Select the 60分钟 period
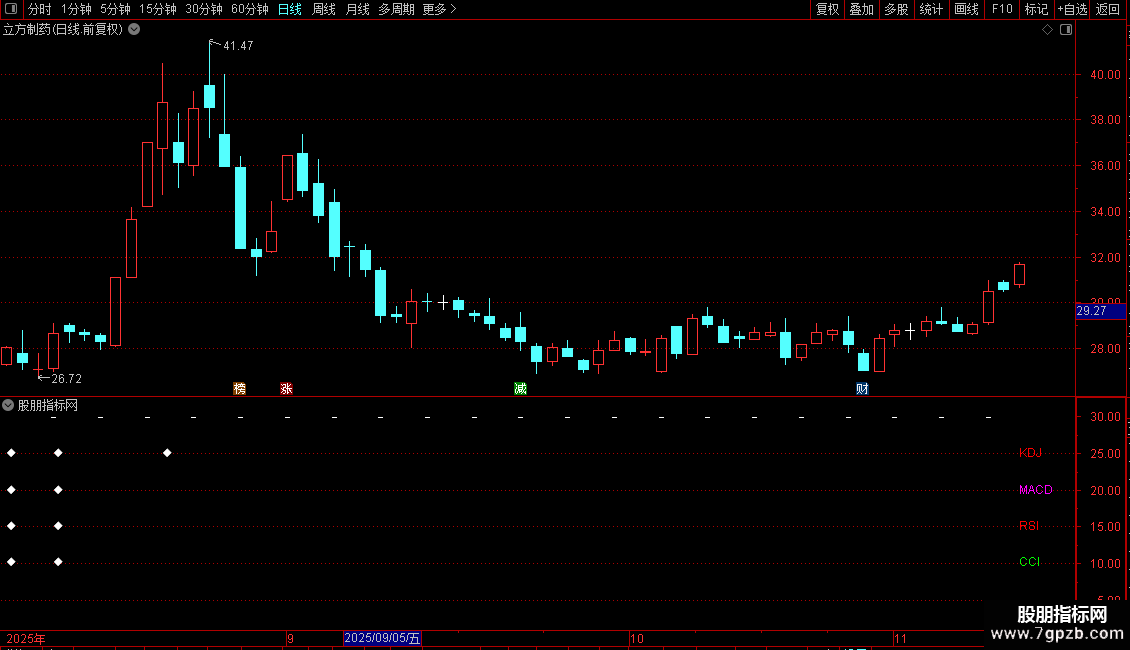This screenshot has height=650, width=1130. pos(249,9)
